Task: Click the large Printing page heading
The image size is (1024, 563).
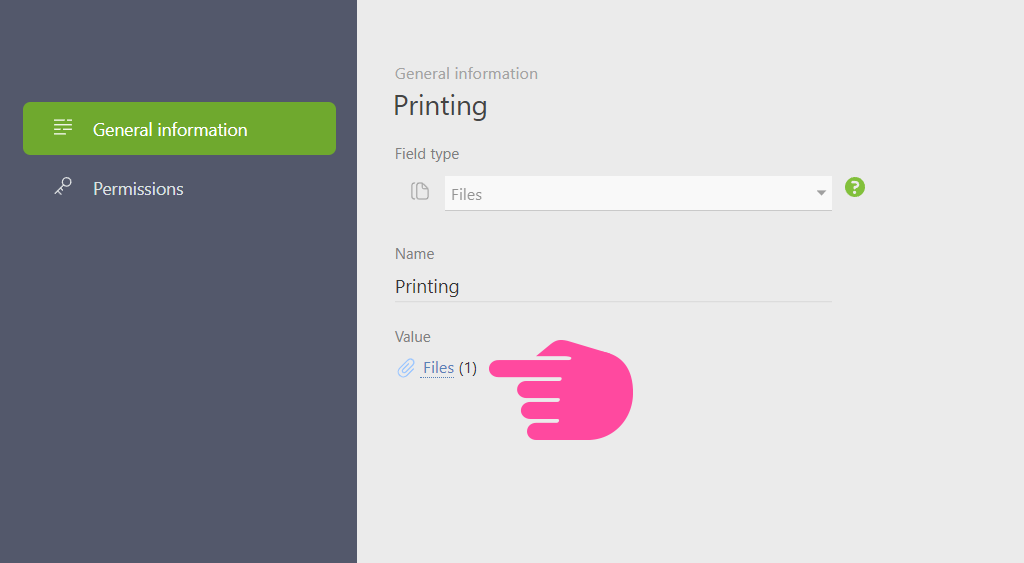Action: coord(440,106)
